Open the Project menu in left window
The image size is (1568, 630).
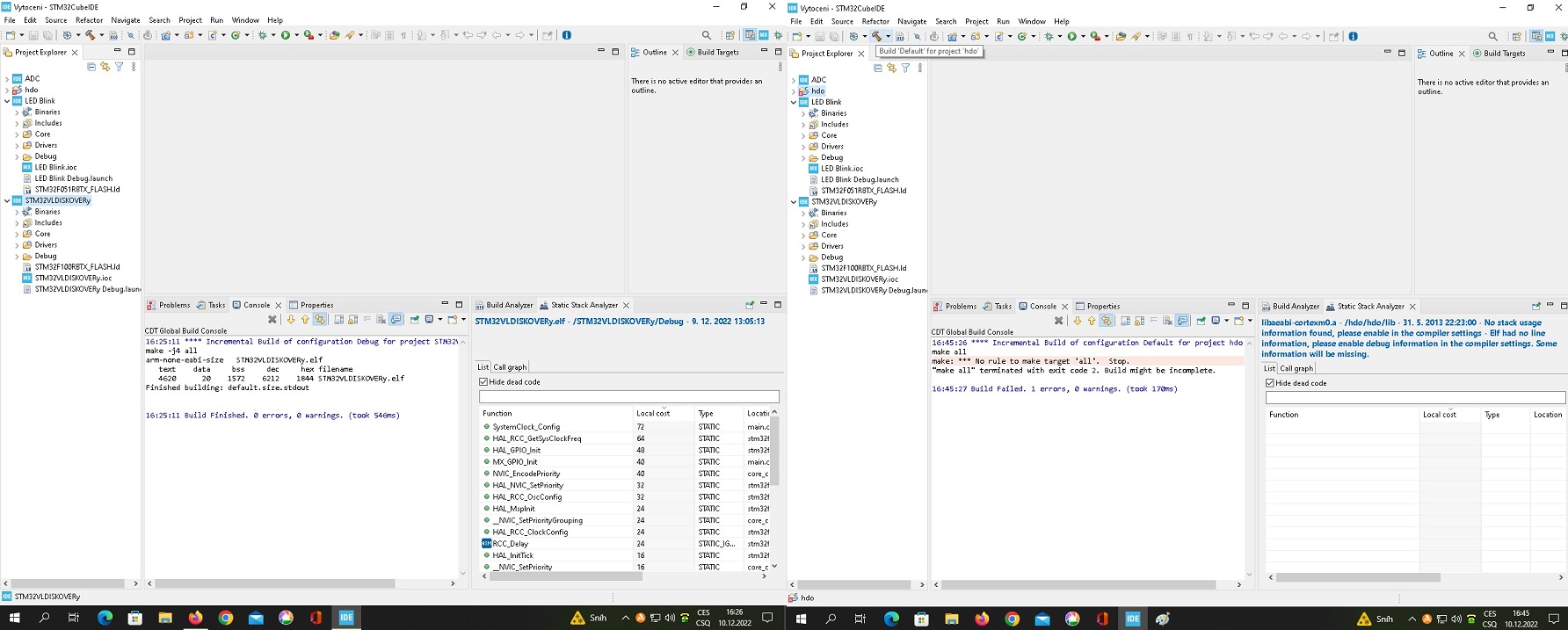(190, 20)
